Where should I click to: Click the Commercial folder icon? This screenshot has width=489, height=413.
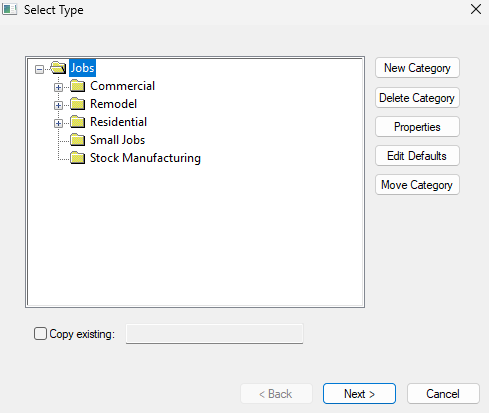point(78,86)
